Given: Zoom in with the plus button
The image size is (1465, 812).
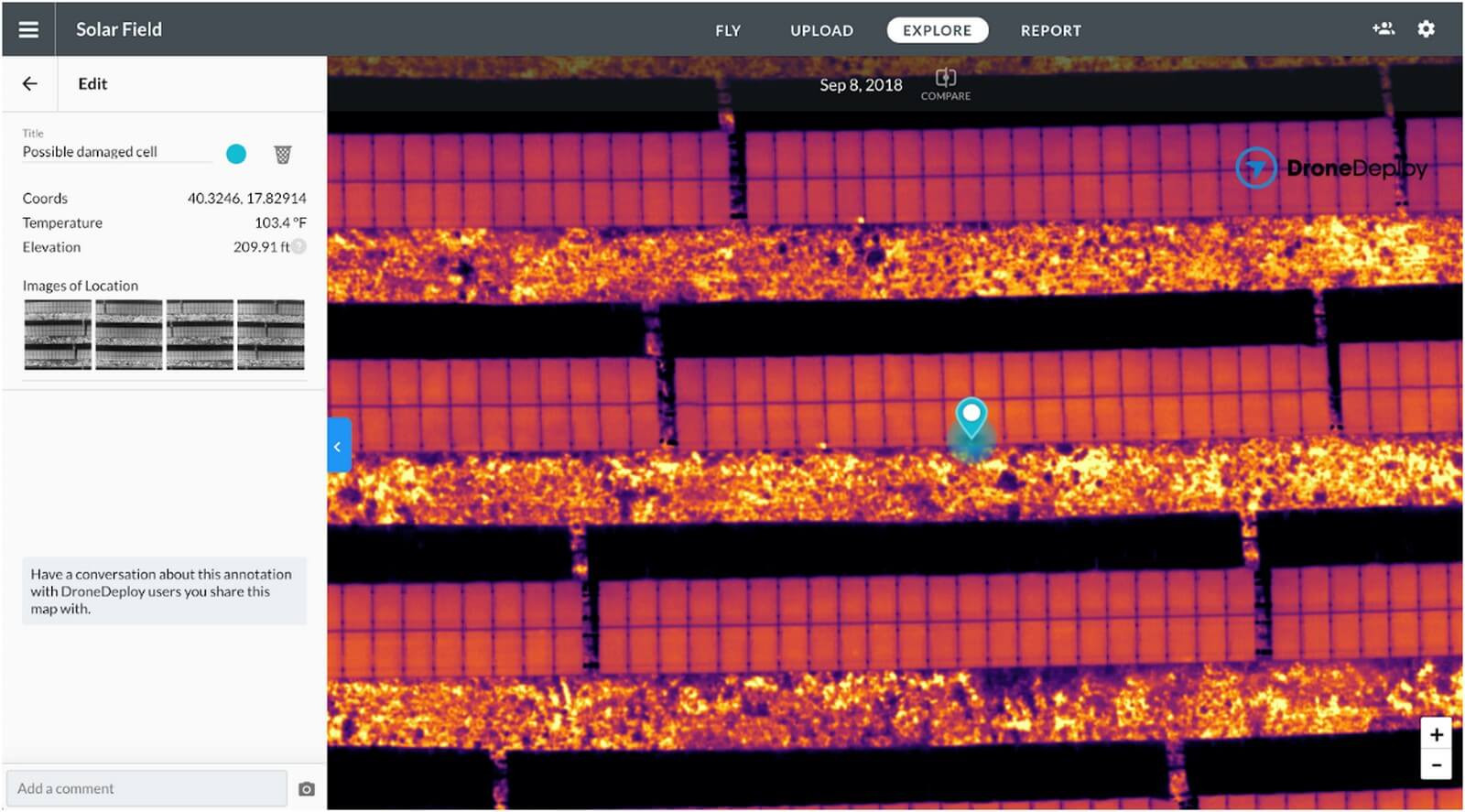Looking at the screenshot, I should [x=1436, y=734].
